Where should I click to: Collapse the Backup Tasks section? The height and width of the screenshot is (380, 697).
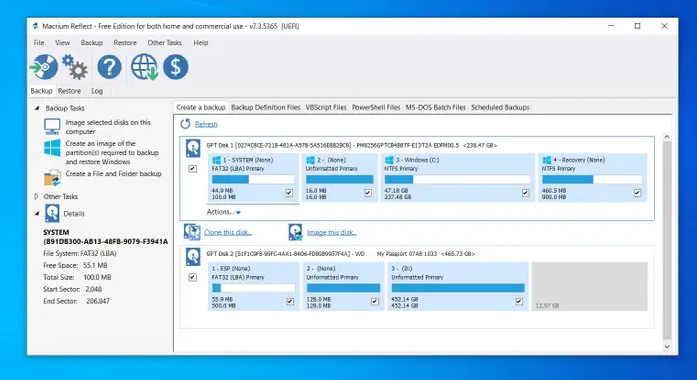(37, 108)
